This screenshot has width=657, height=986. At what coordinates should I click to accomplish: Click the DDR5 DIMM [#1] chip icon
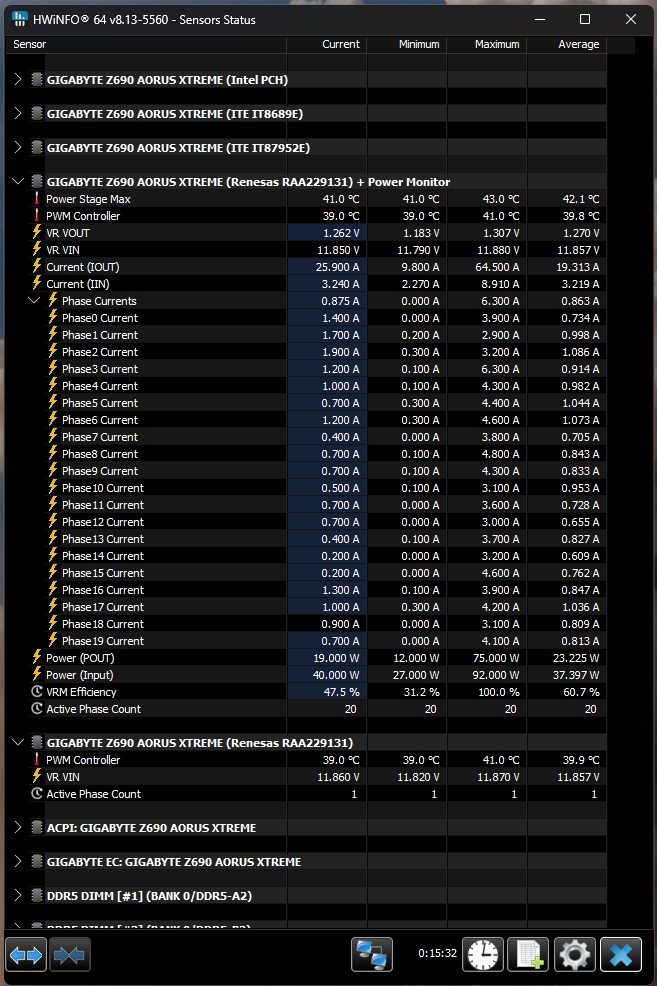click(x=36, y=895)
